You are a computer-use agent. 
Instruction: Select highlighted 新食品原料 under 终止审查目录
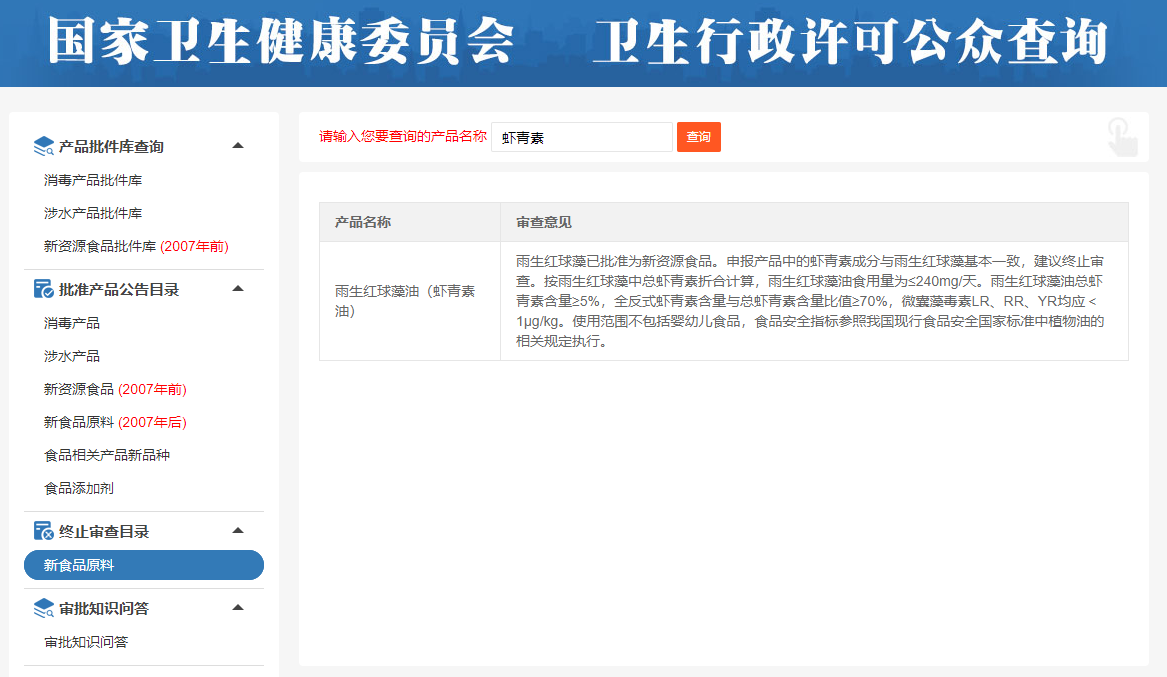click(x=144, y=565)
